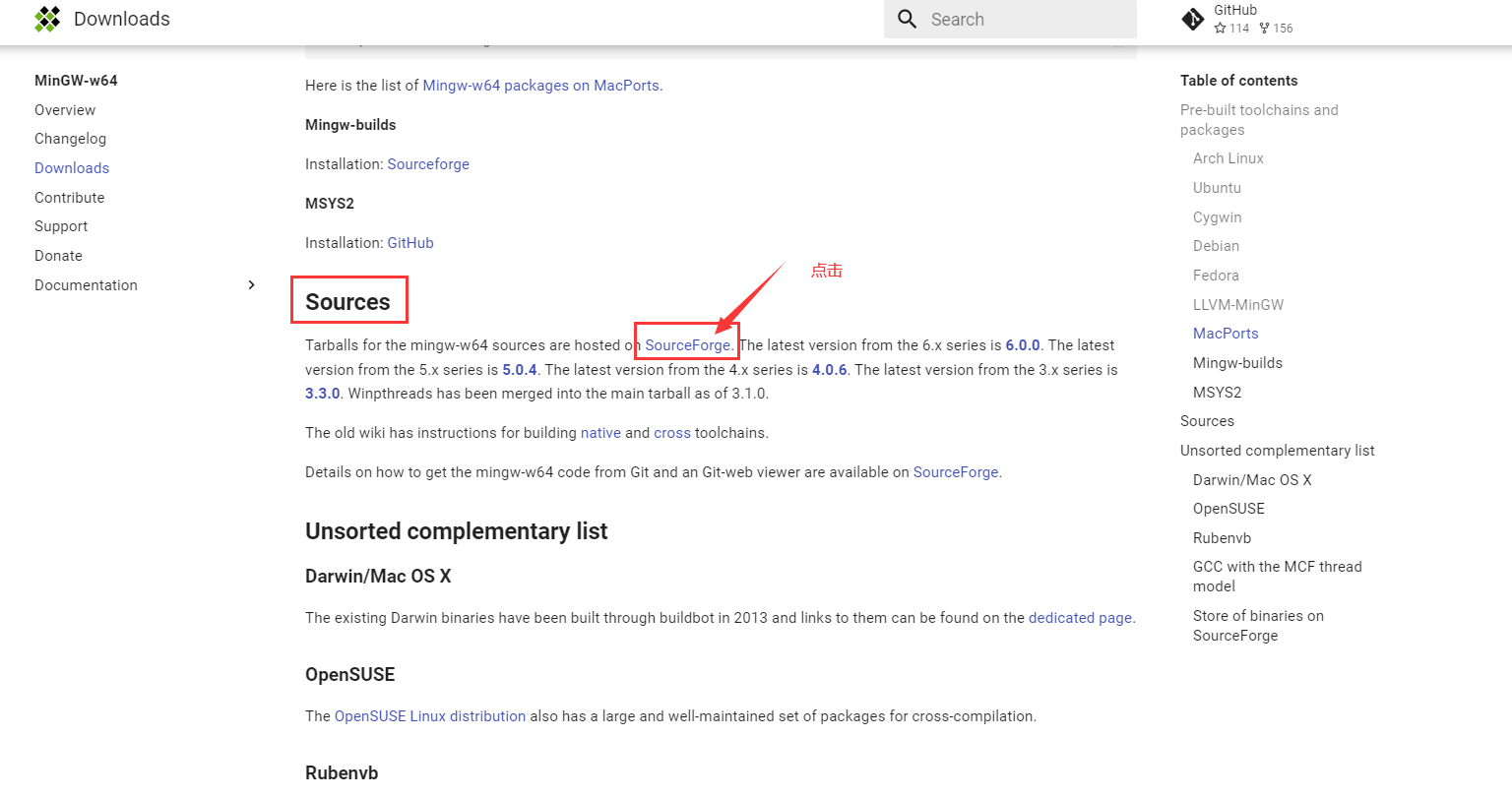Open the Contribute page from the sidebar
Viewport: 1512px width, 799px height.
(69, 197)
